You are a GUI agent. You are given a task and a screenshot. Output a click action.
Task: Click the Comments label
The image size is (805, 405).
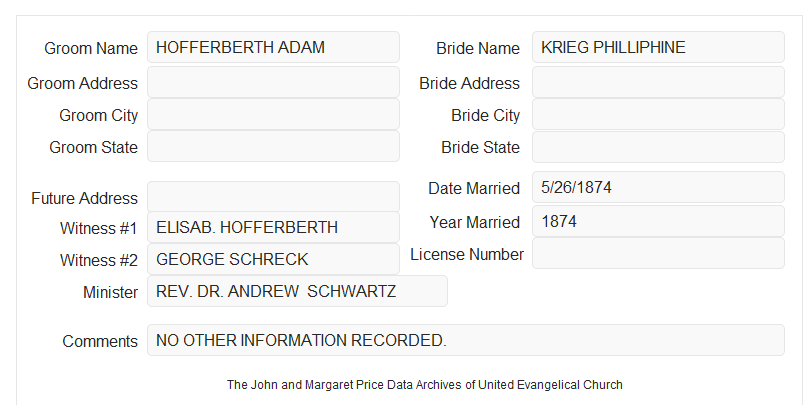tap(100, 341)
